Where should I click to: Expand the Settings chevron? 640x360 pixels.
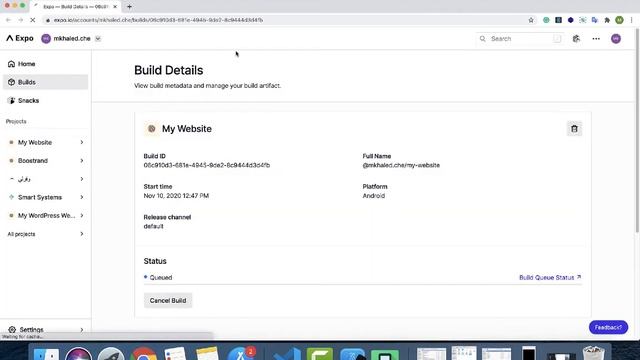pyautogui.click(x=82, y=329)
